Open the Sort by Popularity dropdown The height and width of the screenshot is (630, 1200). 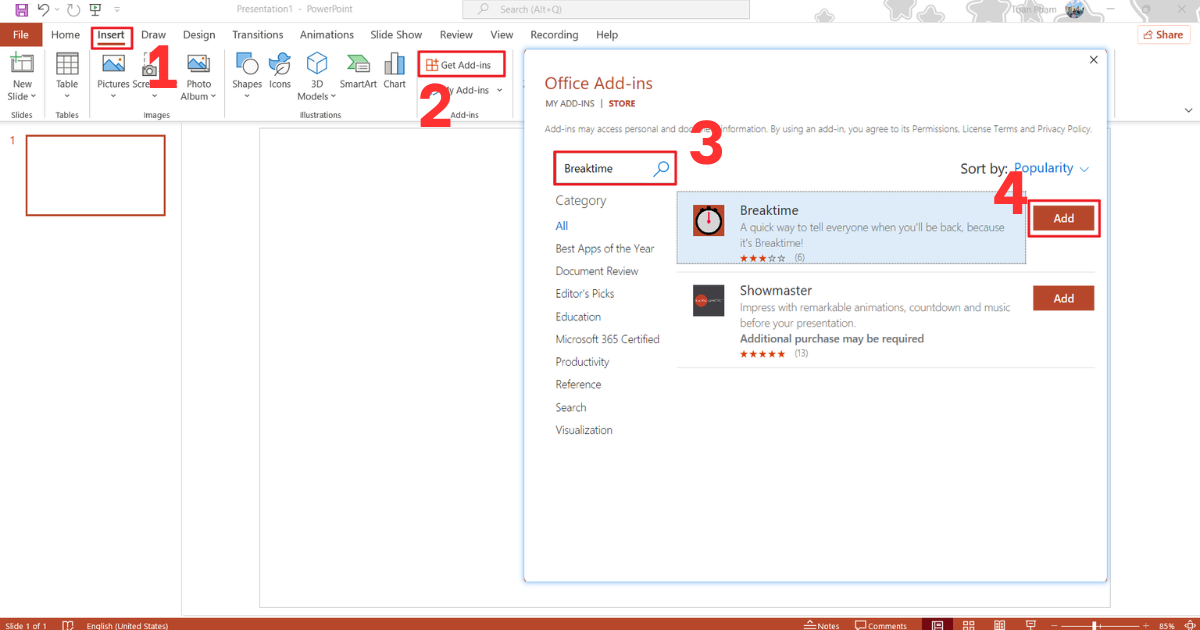tap(1051, 168)
